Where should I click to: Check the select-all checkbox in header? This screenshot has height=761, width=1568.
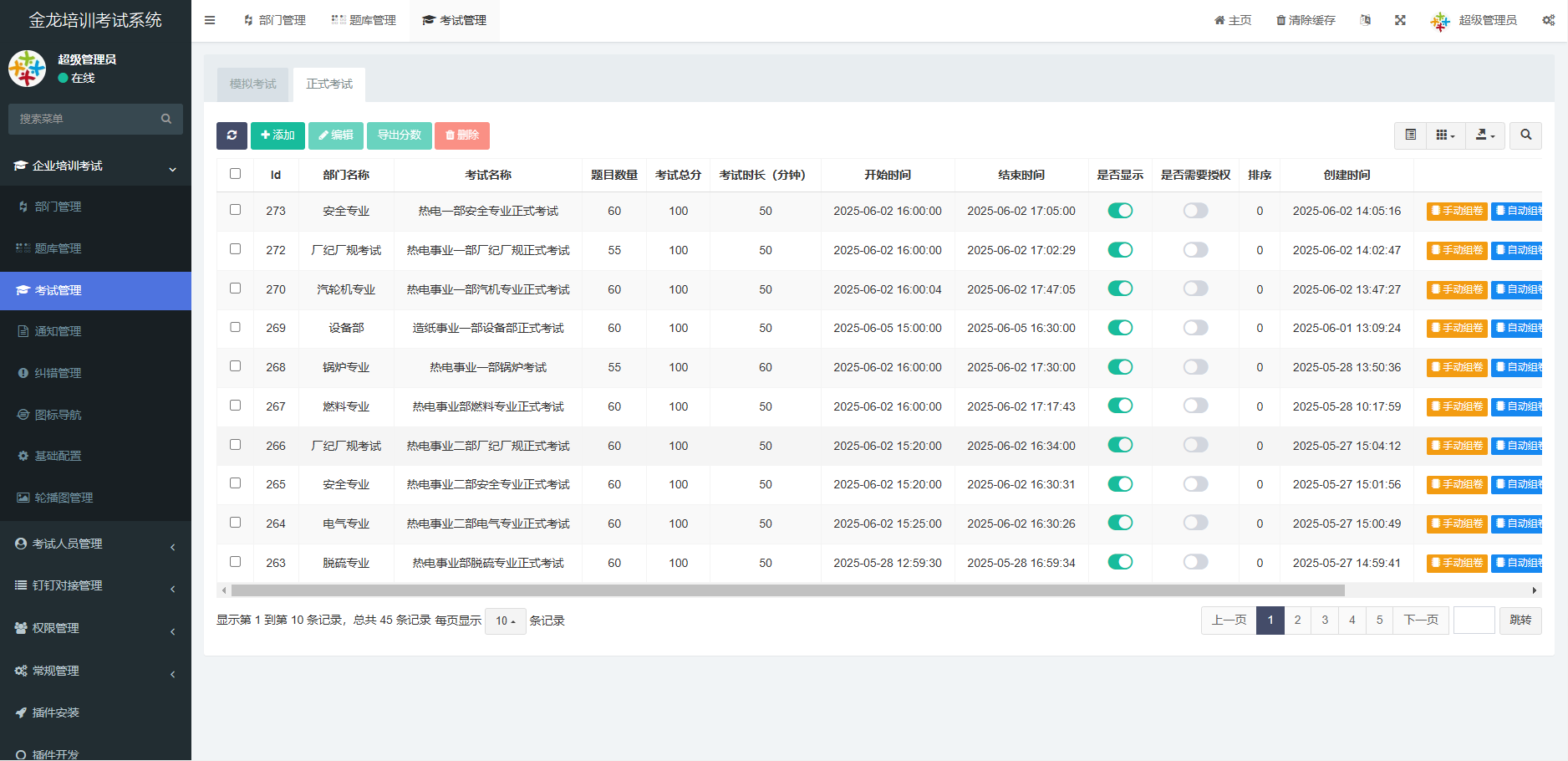pyautogui.click(x=235, y=174)
